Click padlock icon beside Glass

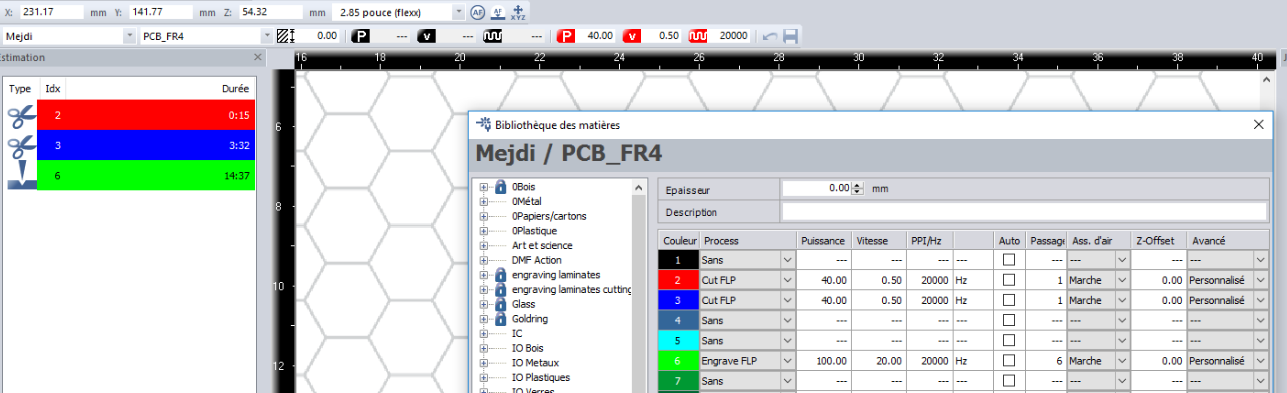pos(501,304)
